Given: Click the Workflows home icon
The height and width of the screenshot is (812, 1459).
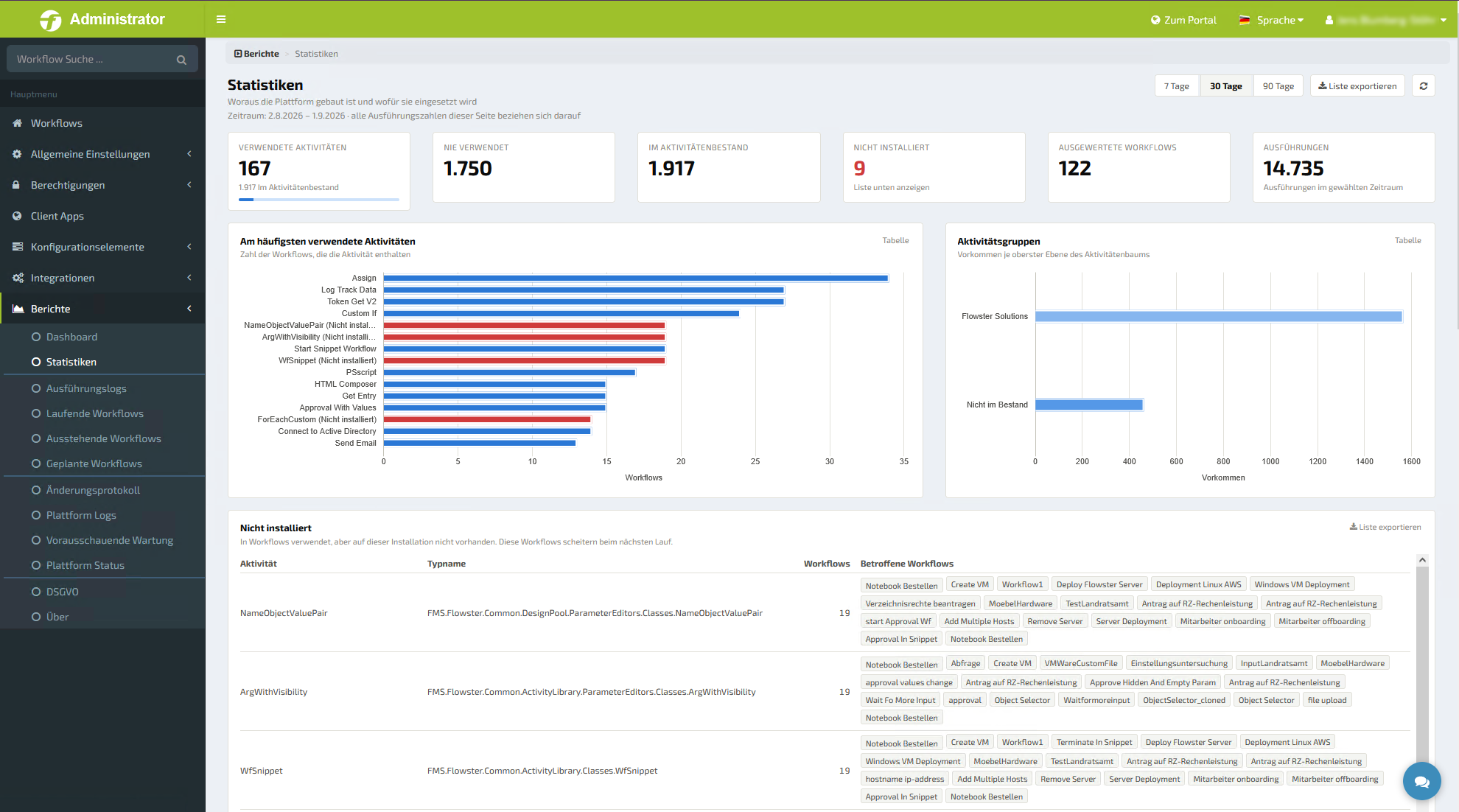Looking at the screenshot, I should pos(17,123).
